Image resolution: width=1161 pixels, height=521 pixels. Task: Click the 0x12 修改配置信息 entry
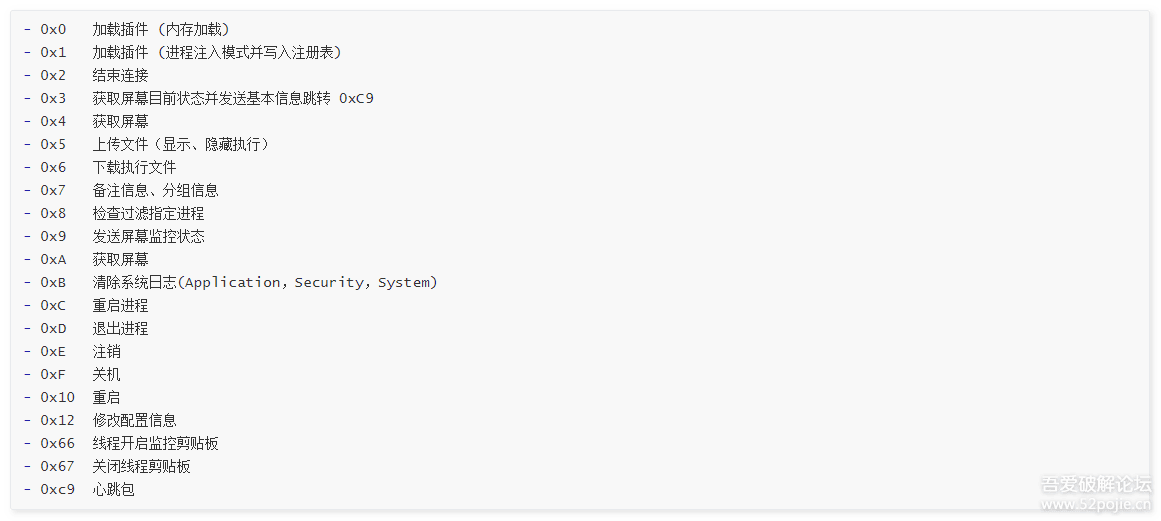pyautogui.click(x=134, y=420)
